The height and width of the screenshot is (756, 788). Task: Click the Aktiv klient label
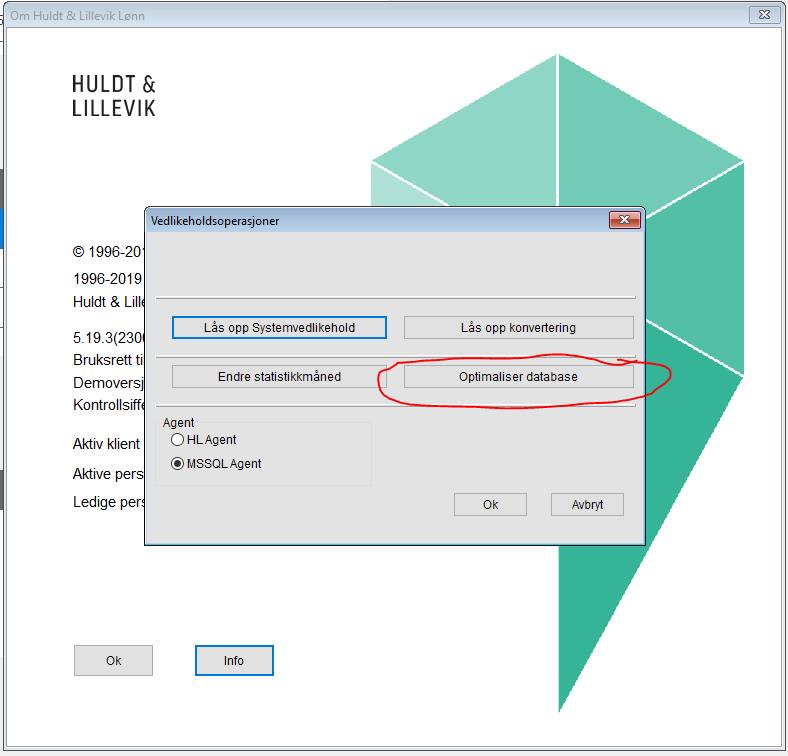107,444
